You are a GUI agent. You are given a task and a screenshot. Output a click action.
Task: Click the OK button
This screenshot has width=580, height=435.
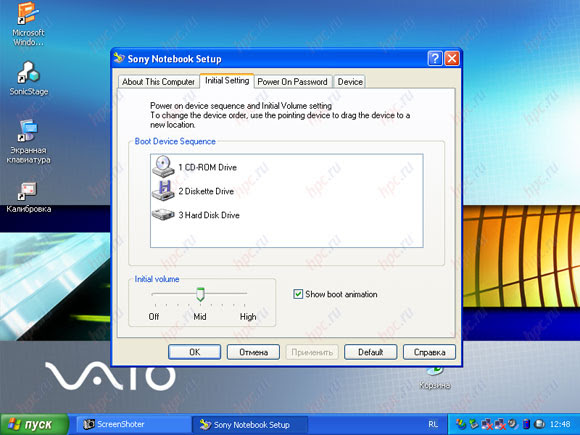coord(195,352)
